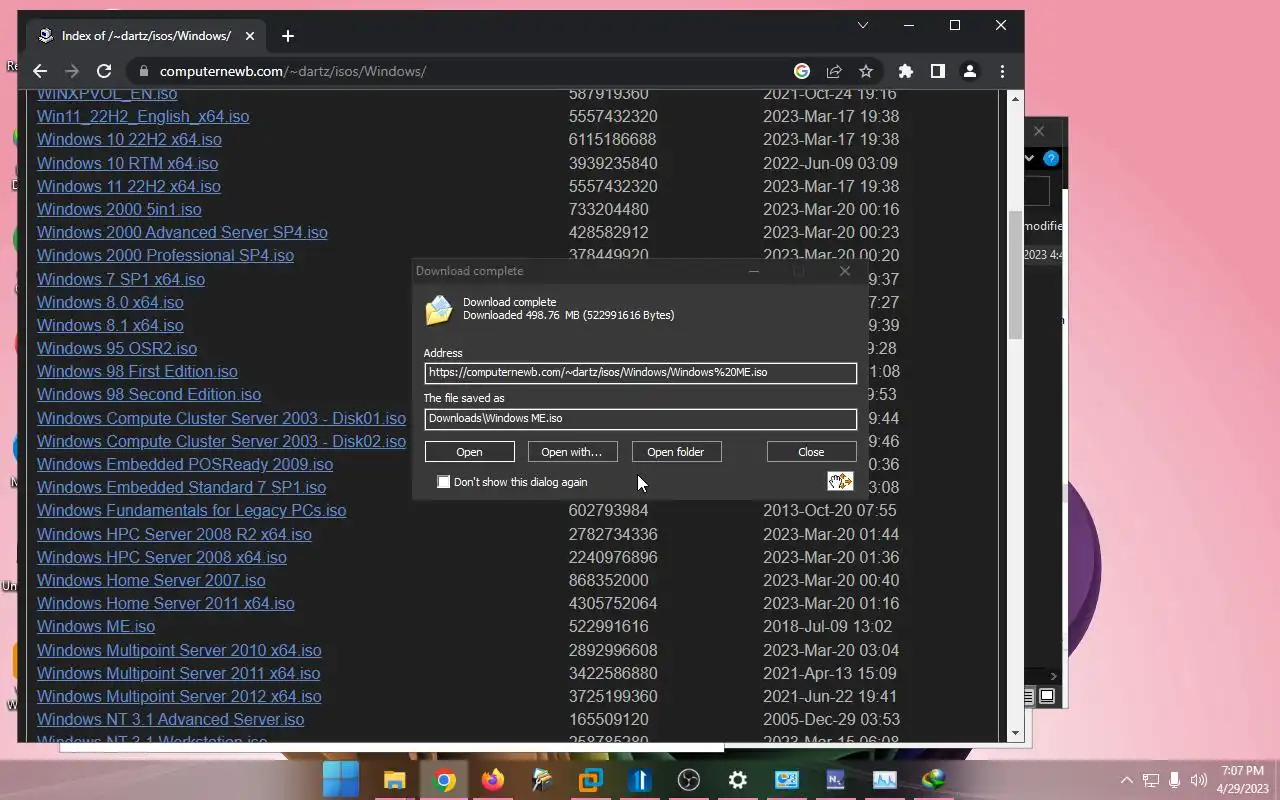1280x800 pixels.
Task: Click Windows Embedded POSReady 2009.iso link
Action: (x=185, y=464)
